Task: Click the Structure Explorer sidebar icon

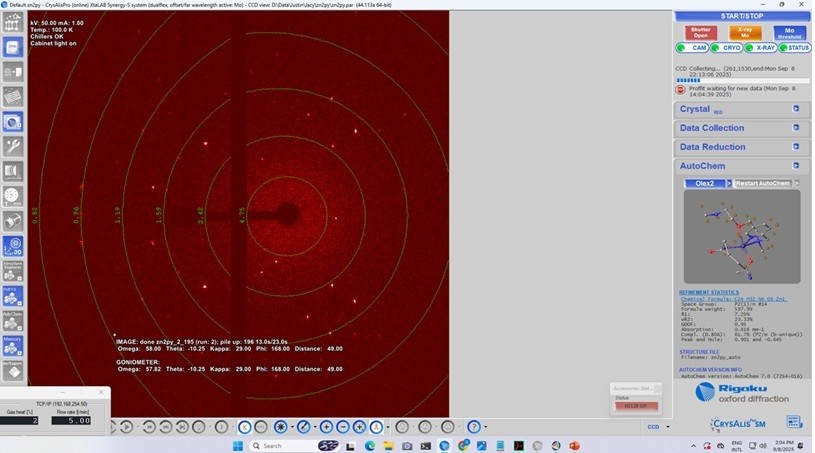Action: tap(13, 270)
